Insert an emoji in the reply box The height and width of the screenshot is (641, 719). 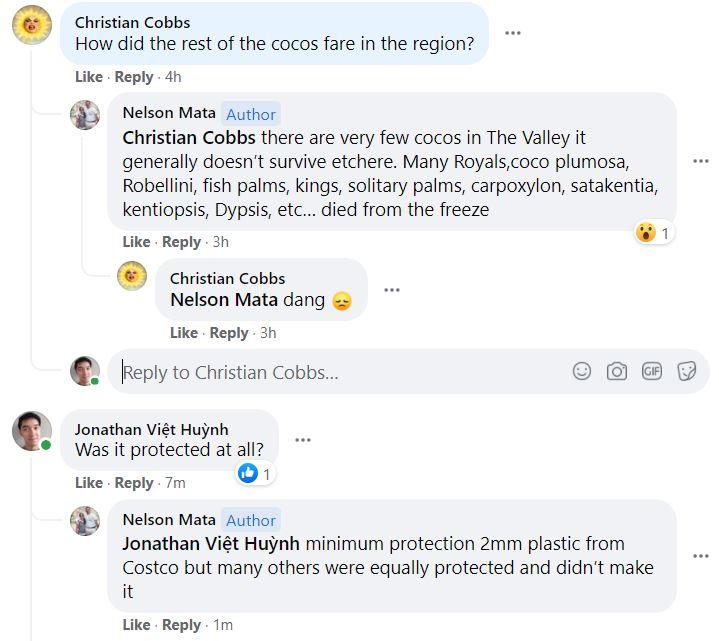point(582,371)
